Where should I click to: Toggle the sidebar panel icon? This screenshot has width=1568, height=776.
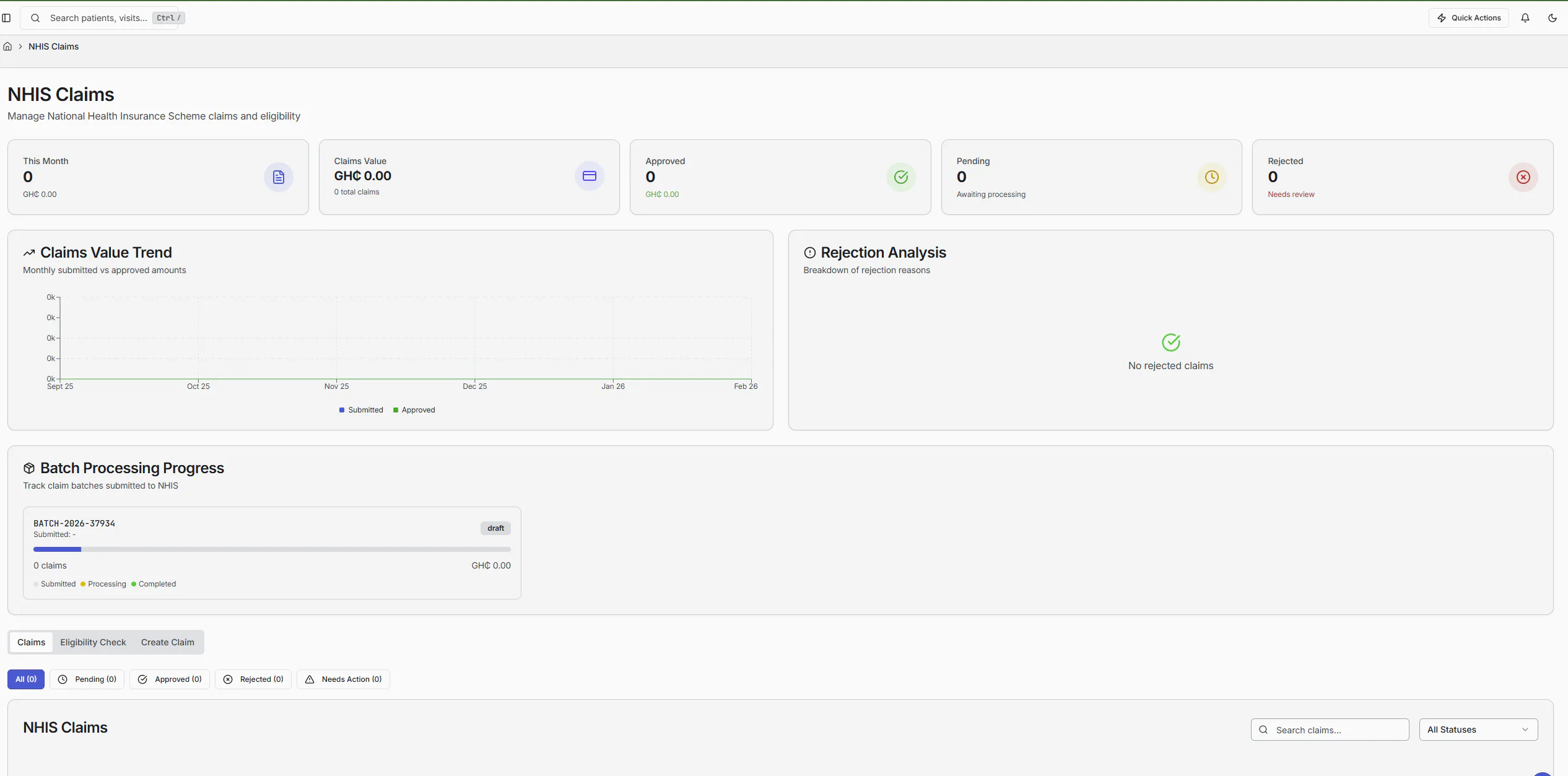[6, 18]
